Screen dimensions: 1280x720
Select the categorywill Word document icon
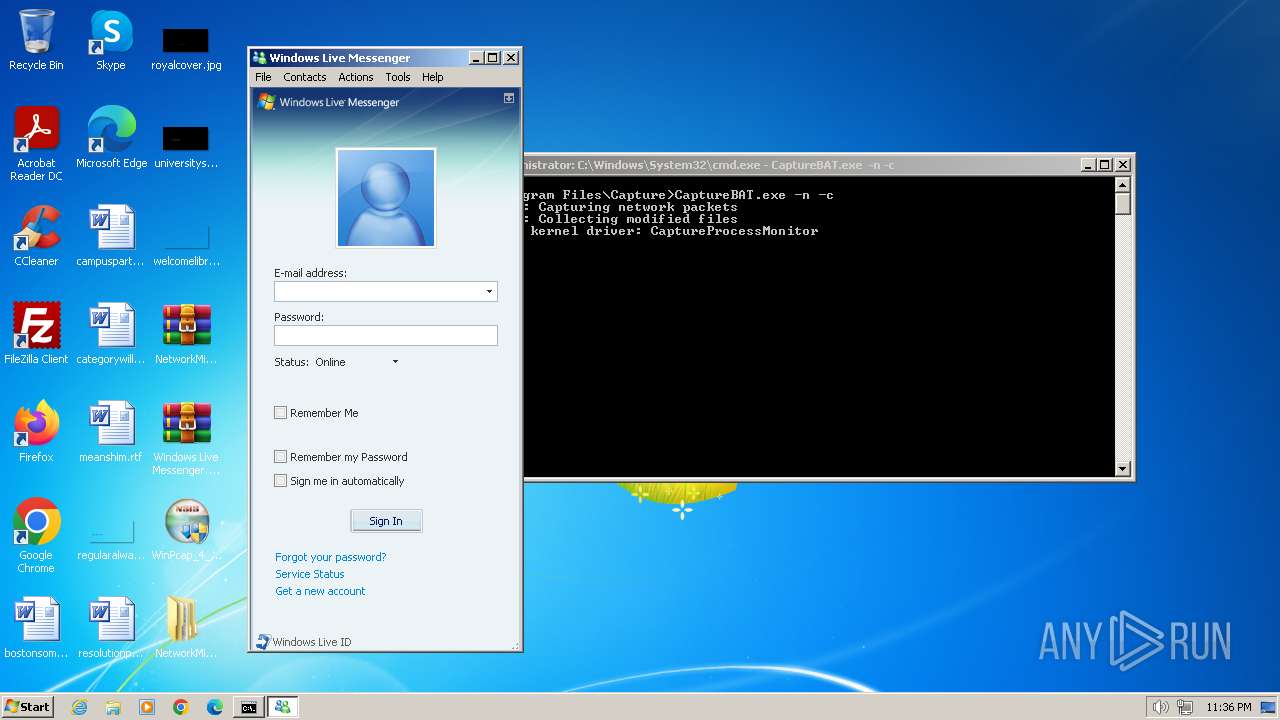click(111, 334)
